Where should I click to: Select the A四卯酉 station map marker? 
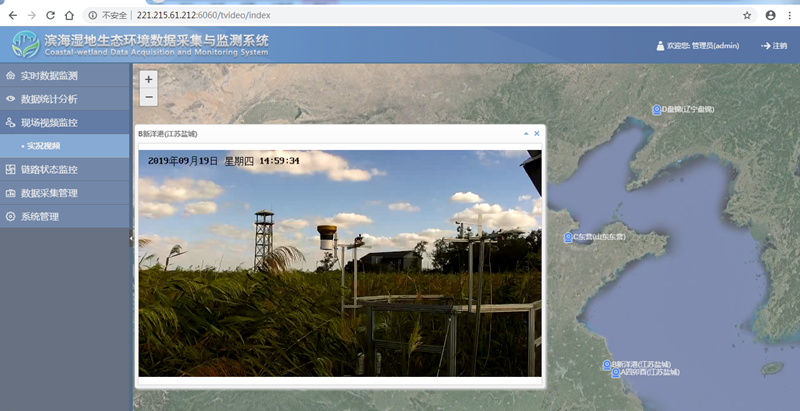tap(615, 372)
